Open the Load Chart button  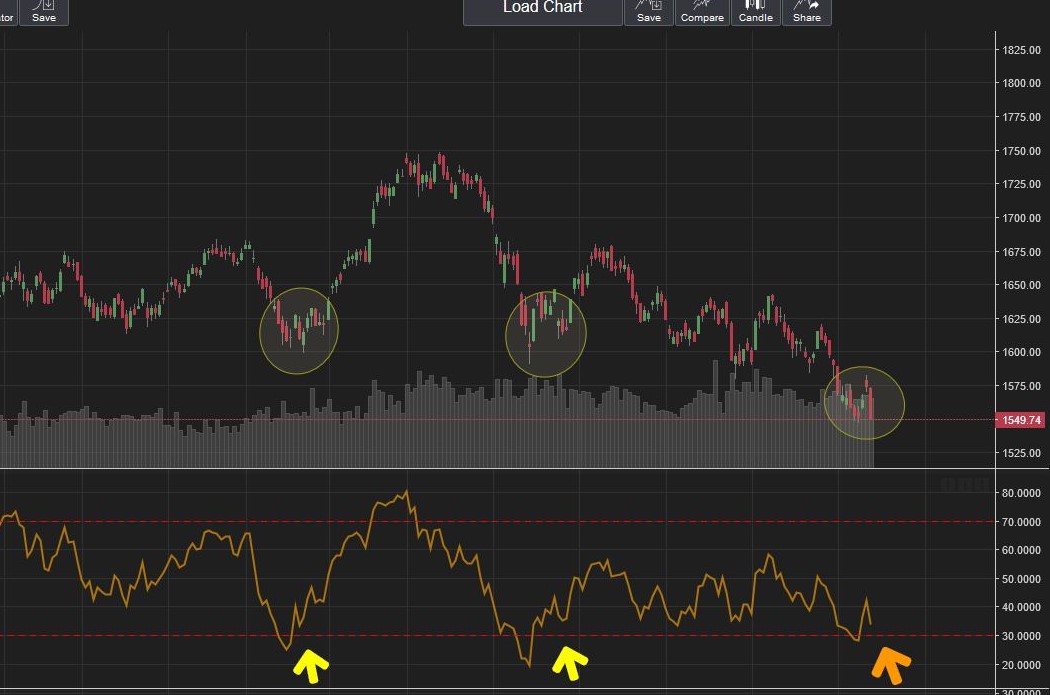(x=542, y=11)
